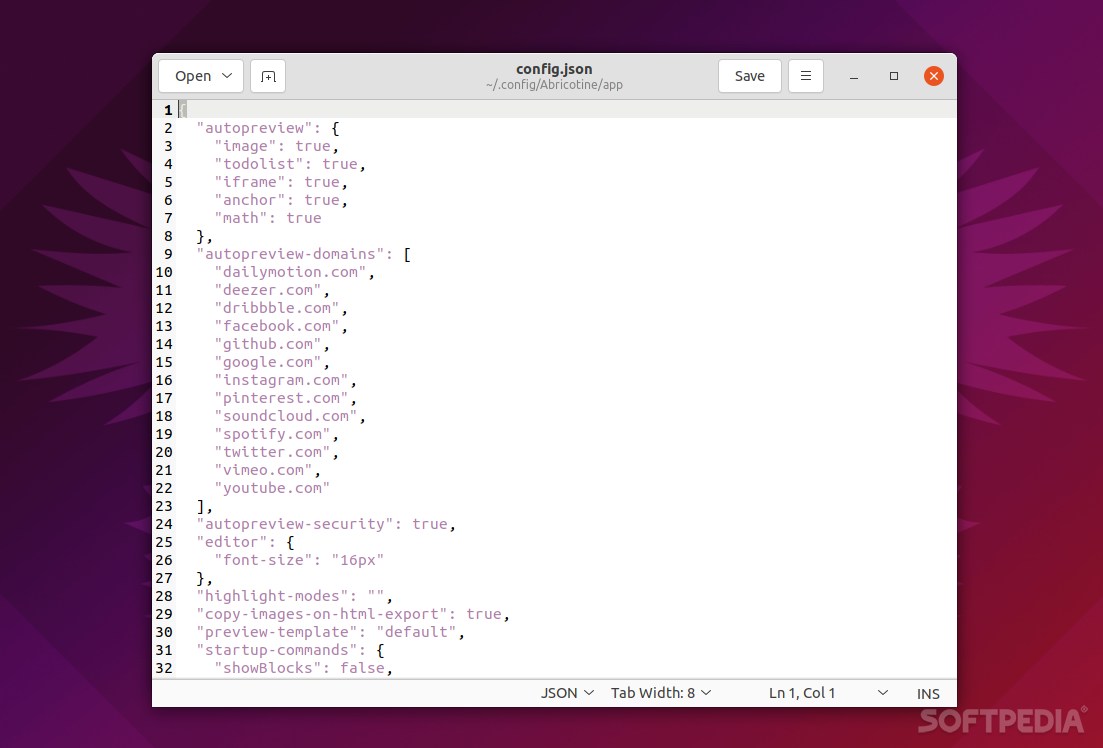Click the "preview-template": "default" line
Viewport: 1103px width, 748px height.
click(331, 632)
